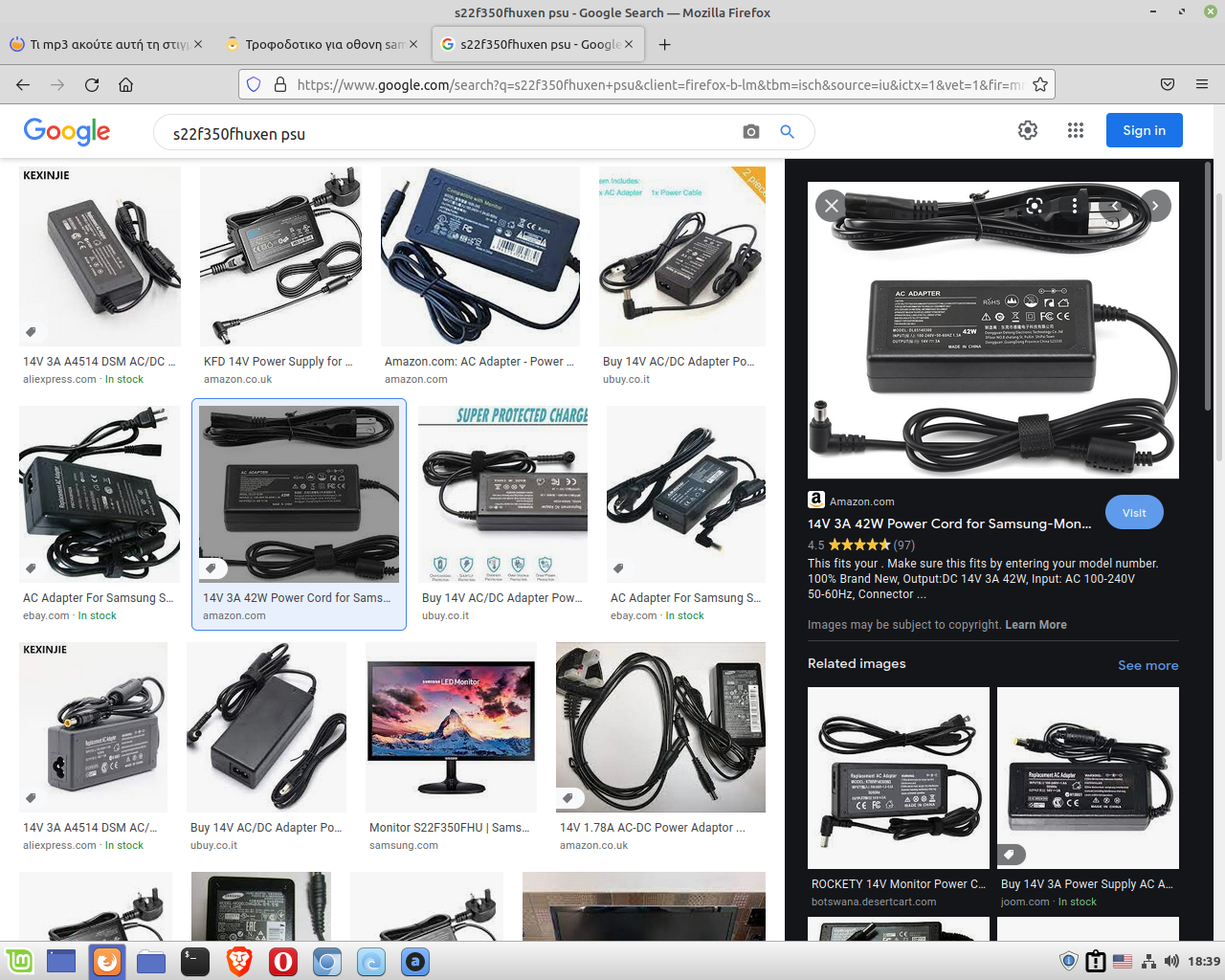Open the large preview image of adapter
The width and height of the screenshot is (1225, 980).
tap(993, 330)
